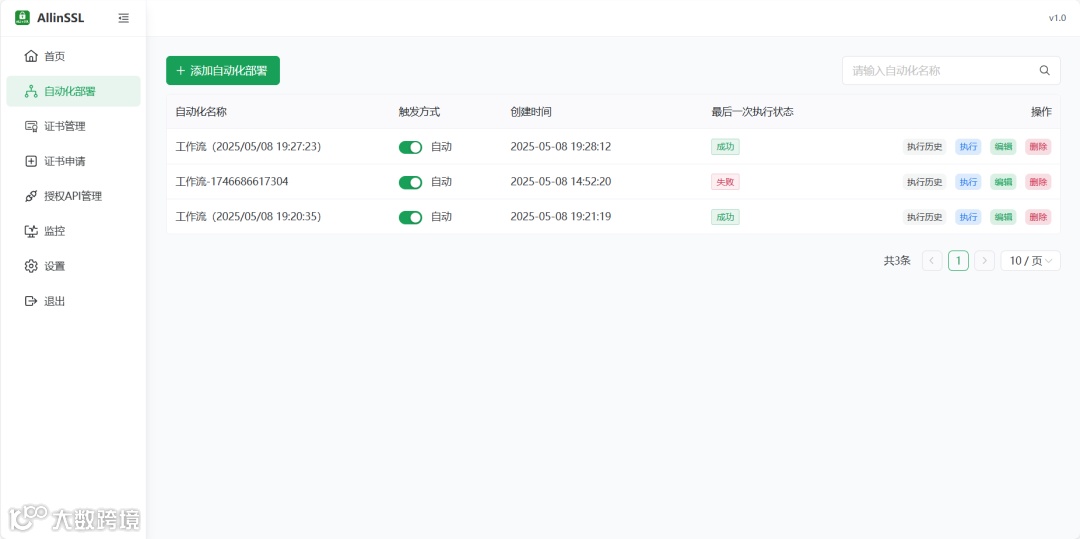1080x539 pixels.
Task: Click 删除 for workflow 19:20:35
Action: [x=1038, y=217]
